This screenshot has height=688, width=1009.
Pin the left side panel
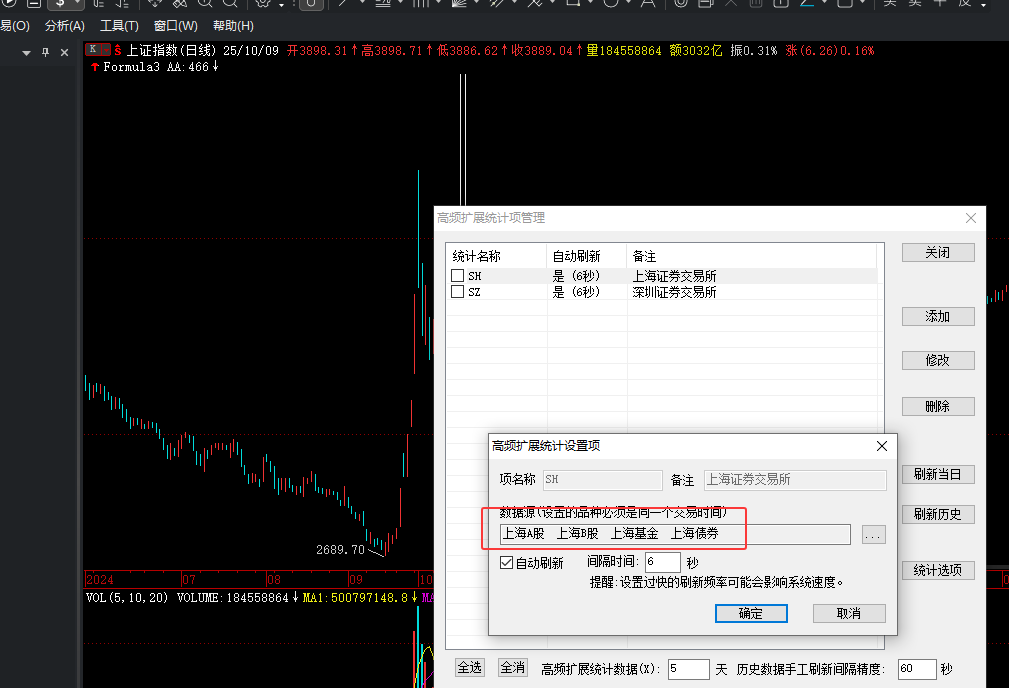pos(45,53)
